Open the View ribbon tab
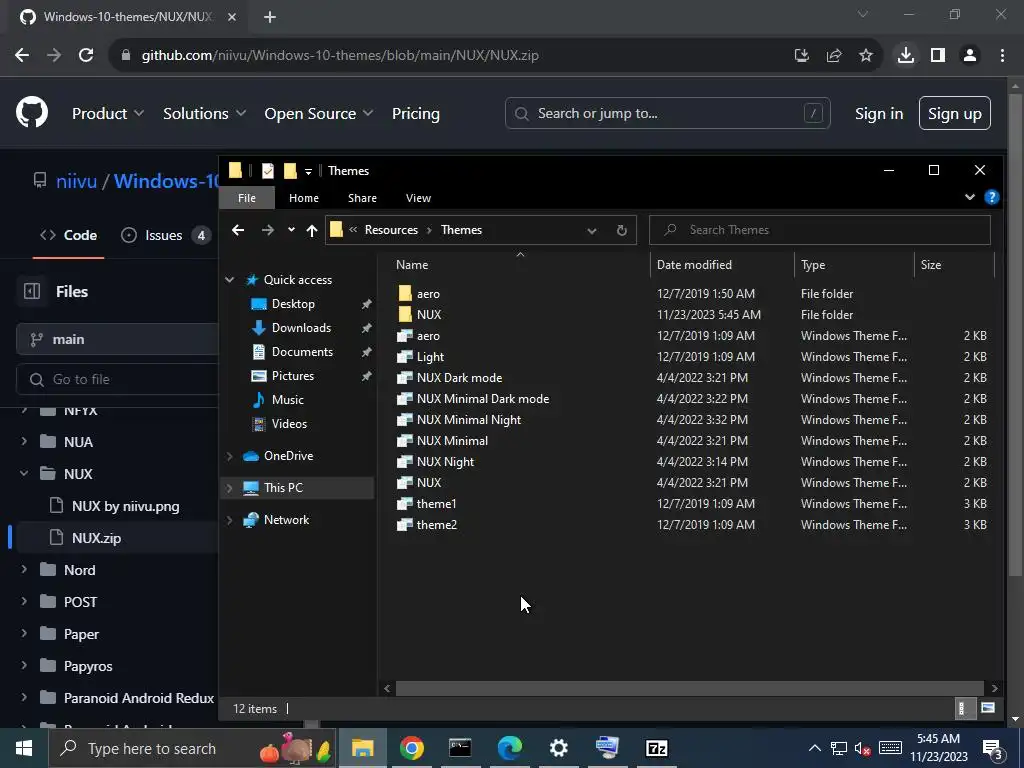The height and width of the screenshot is (768, 1024). (x=418, y=198)
